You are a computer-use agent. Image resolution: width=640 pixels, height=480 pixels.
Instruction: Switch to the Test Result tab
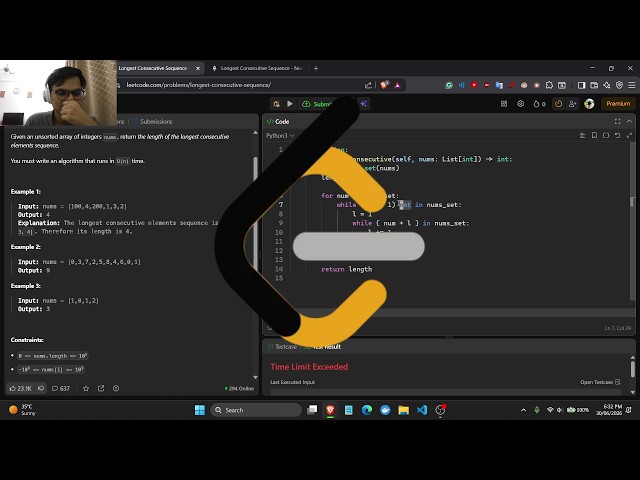pyautogui.click(x=322, y=347)
